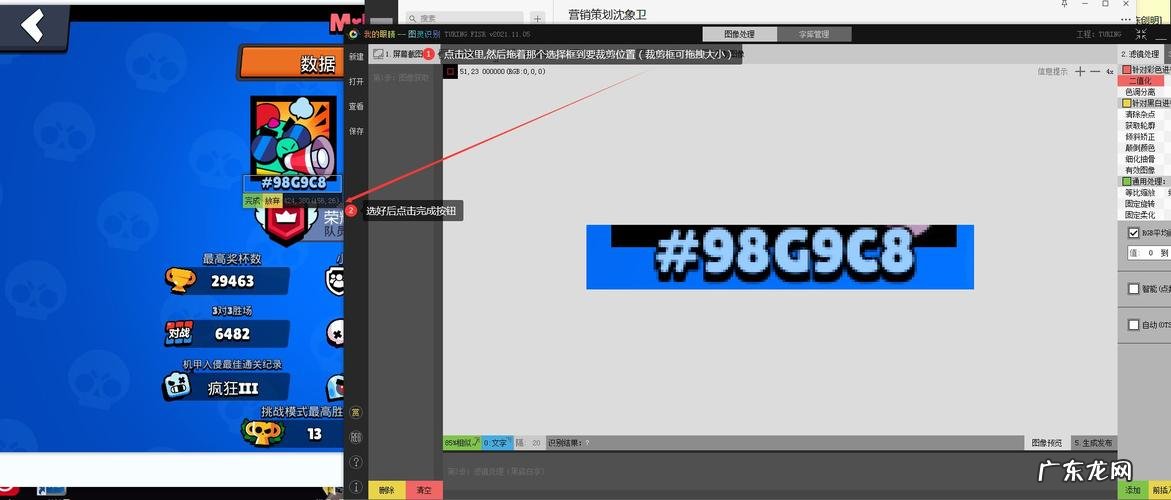Select the 有效图像 filter

click(x=1140, y=170)
